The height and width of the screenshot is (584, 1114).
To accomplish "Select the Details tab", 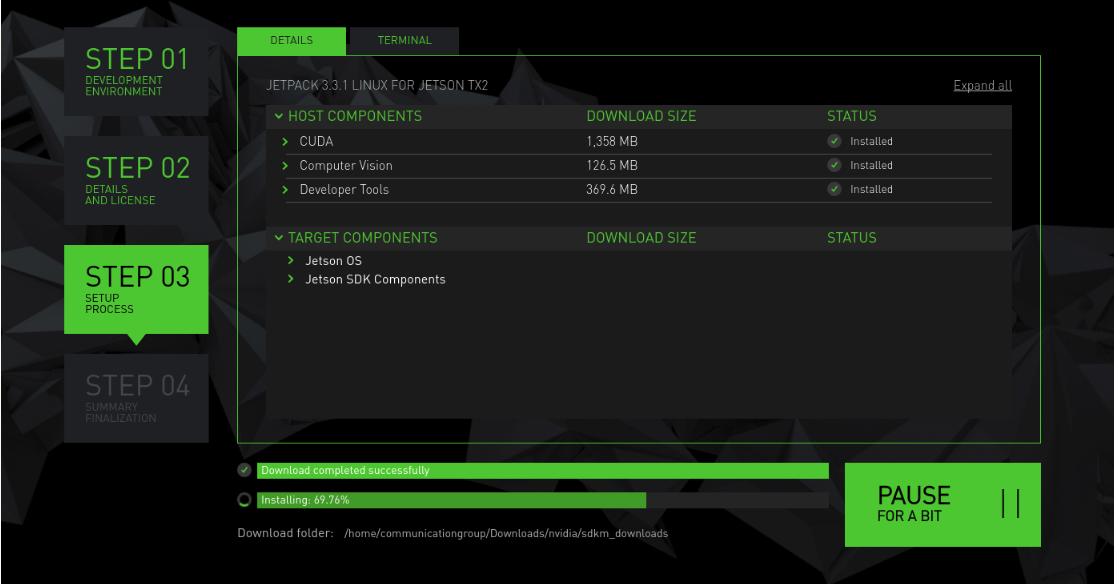I will pyautogui.click(x=291, y=40).
